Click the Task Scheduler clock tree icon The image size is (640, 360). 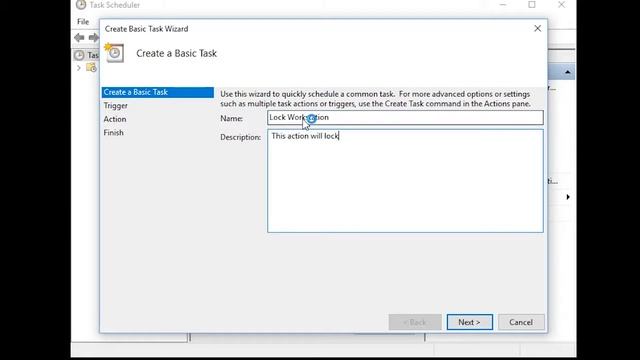point(79,55)
